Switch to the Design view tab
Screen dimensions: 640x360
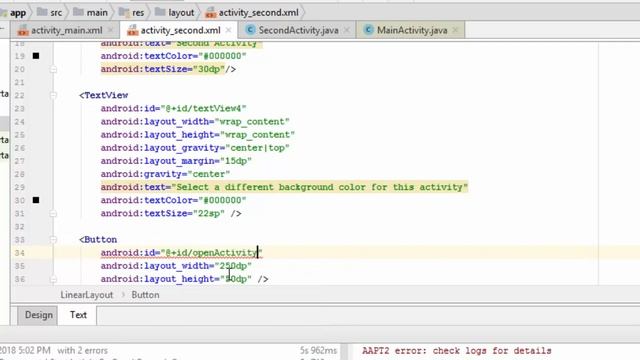coord(39,315)
